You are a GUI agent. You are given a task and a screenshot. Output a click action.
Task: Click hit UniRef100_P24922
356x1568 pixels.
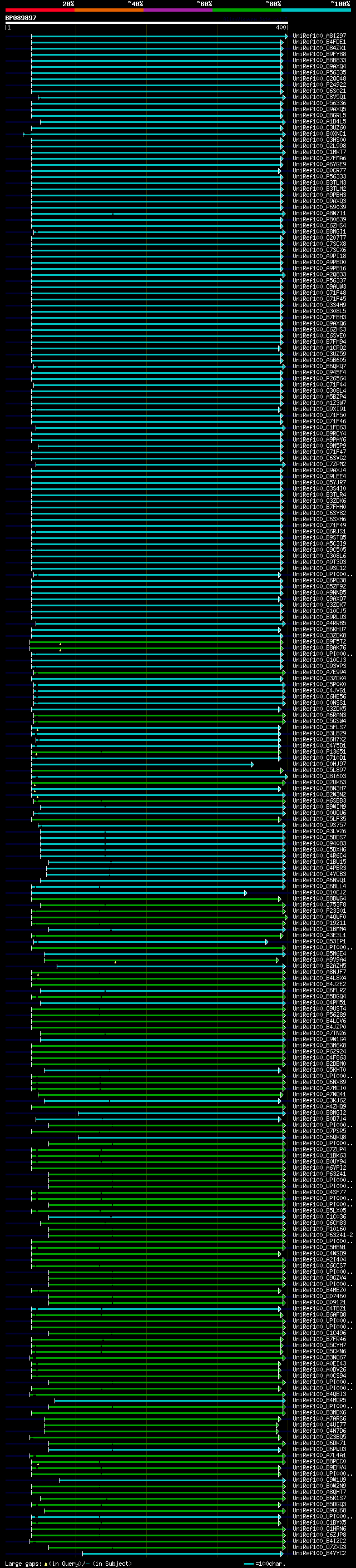[x=319, y=85]
